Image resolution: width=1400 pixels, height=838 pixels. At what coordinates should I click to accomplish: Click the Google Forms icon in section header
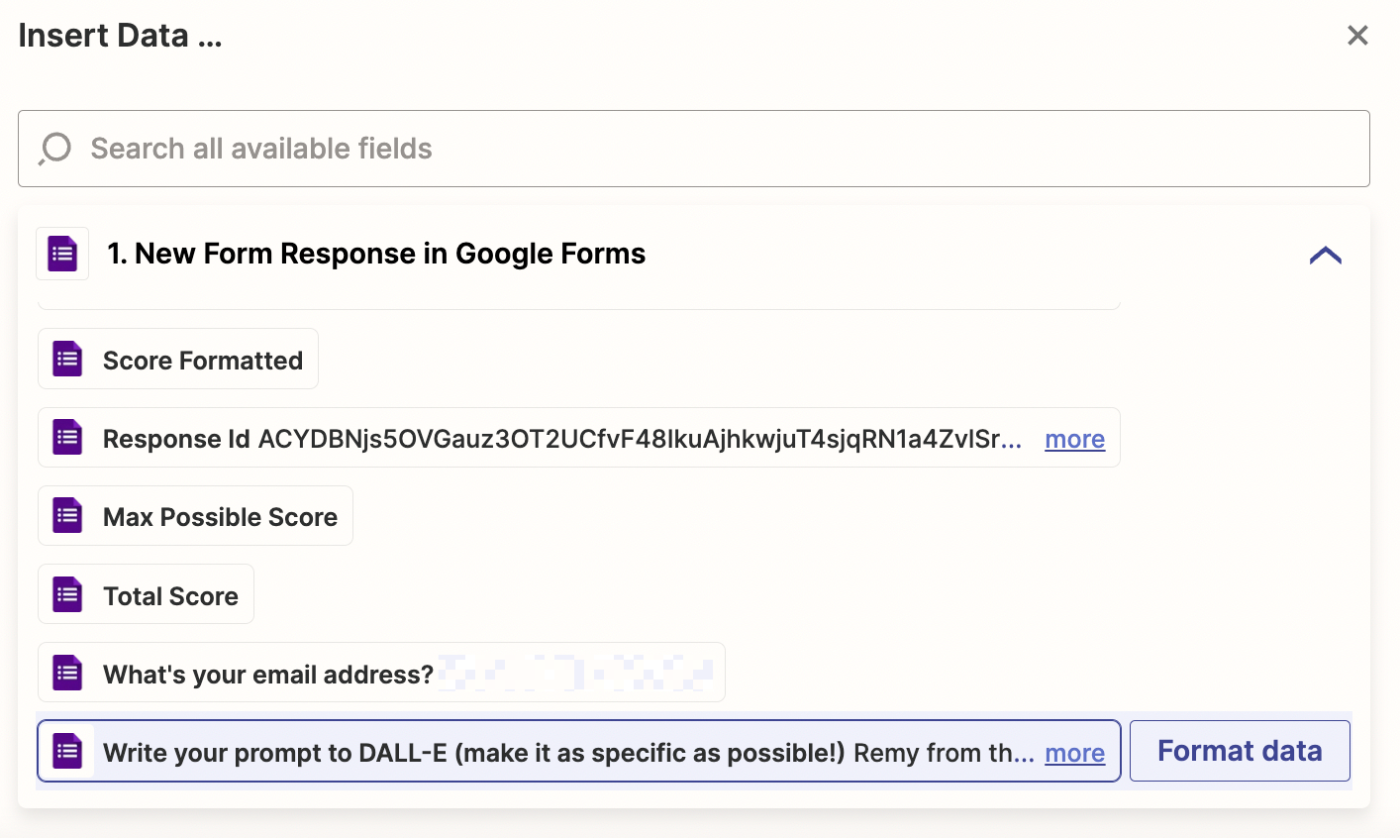[62, 254]
